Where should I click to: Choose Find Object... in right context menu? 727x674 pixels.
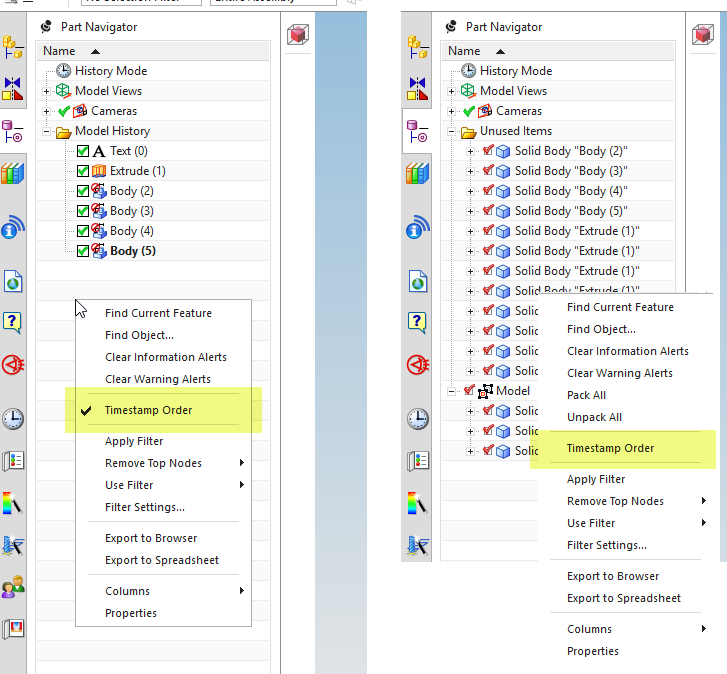[x=625, y=329]
